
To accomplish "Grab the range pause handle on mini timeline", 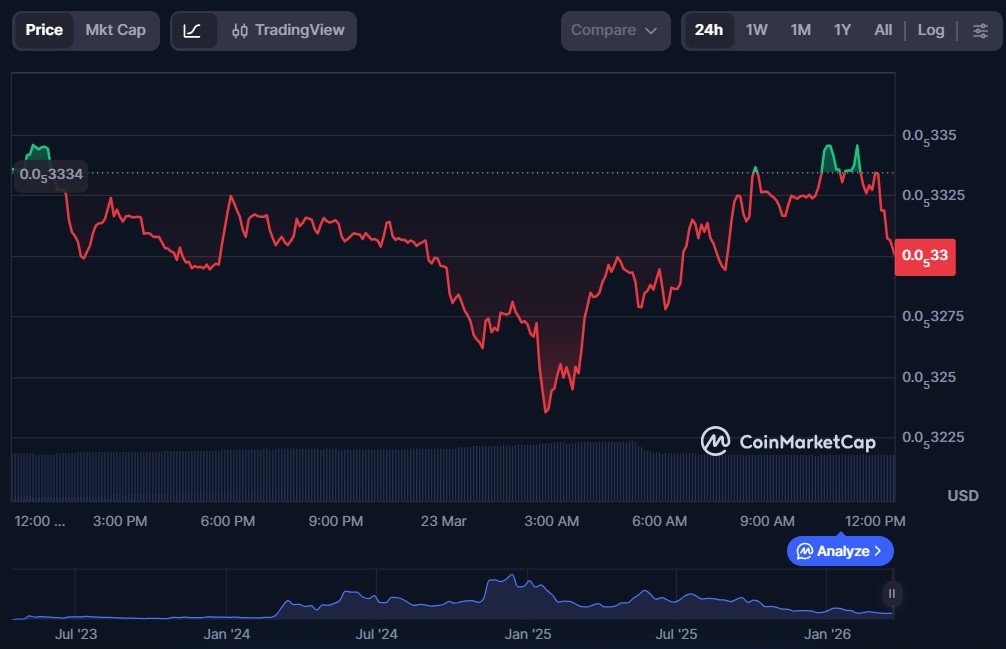I will 891,593.
